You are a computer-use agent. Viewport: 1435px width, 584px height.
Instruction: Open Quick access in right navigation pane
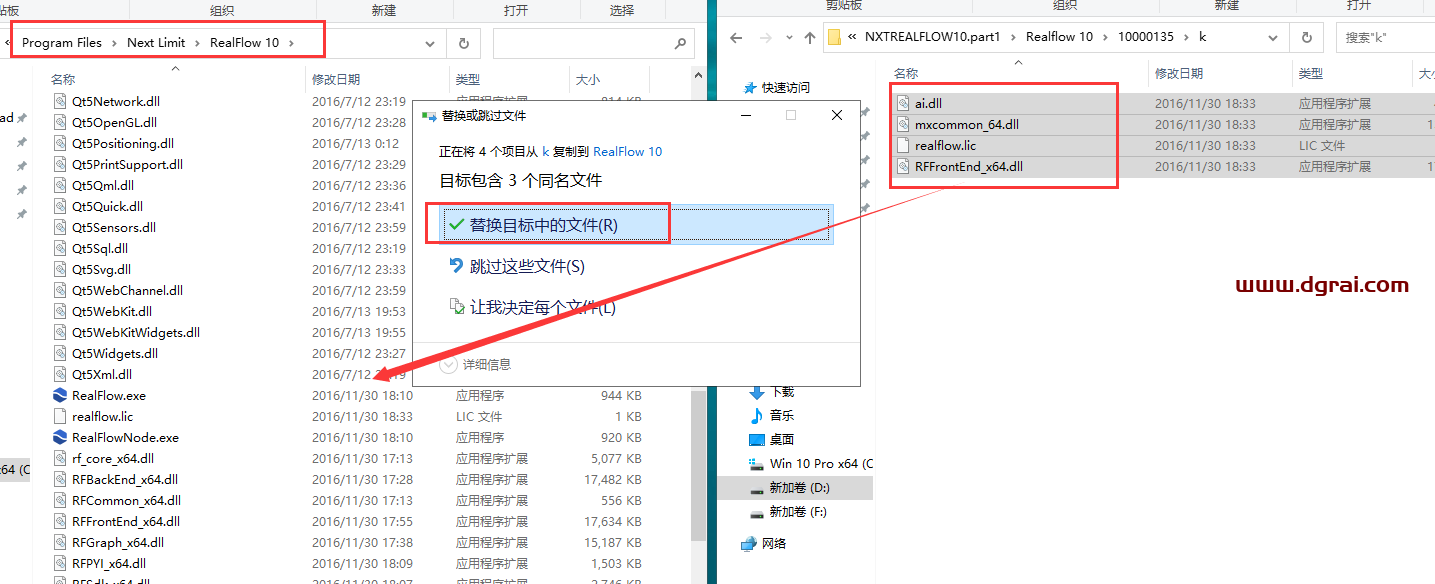click(x=785, y=88)
